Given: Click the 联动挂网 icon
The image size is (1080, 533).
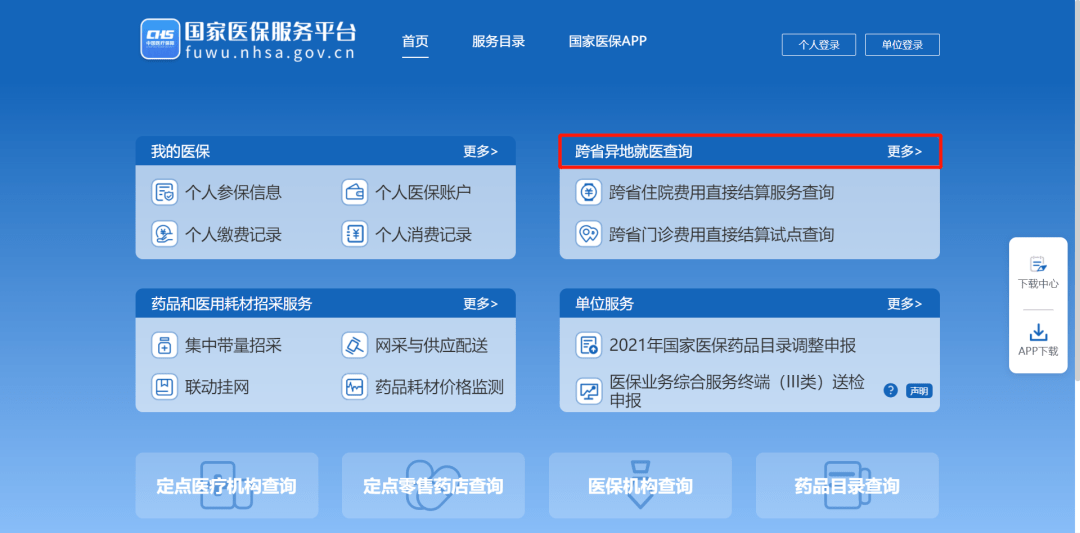Looking at the screenshot, I should pyautogui.click(x=165, y=387).
